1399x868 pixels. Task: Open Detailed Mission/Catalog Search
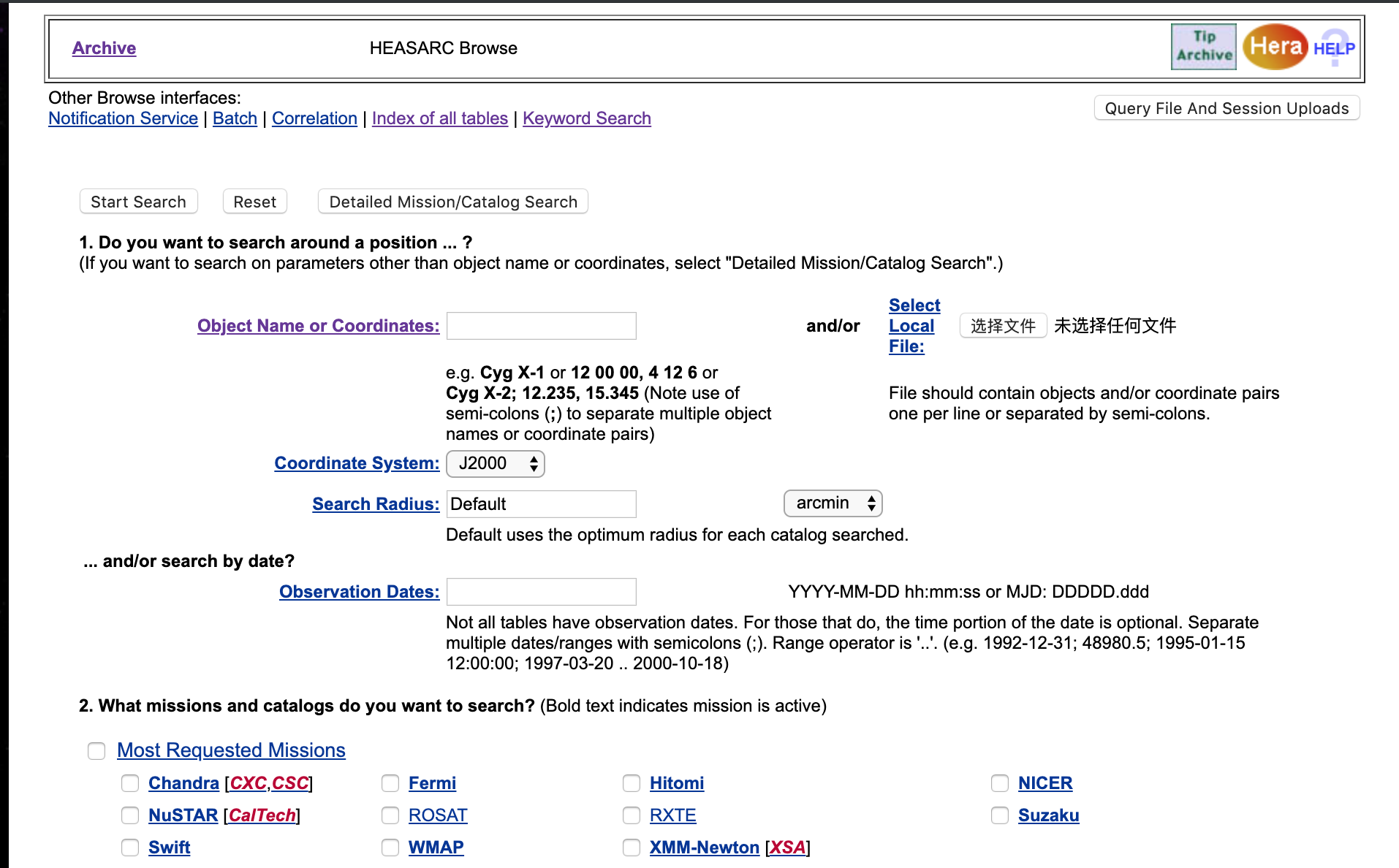(x=453, y=202)
